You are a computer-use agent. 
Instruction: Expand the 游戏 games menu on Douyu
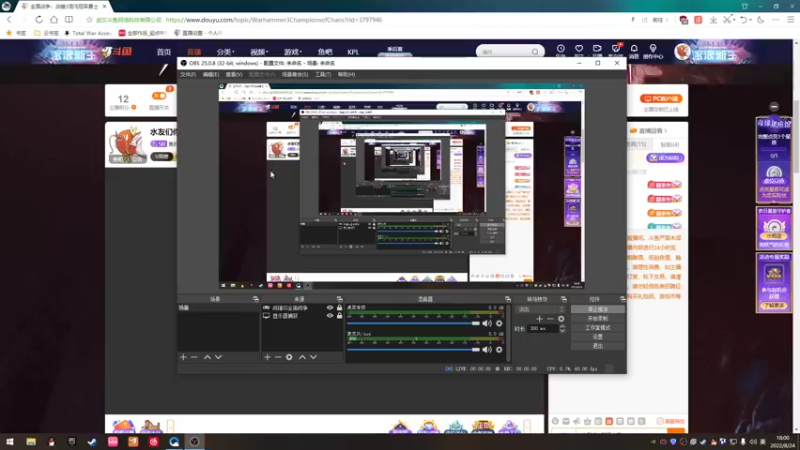click(292, 52)
